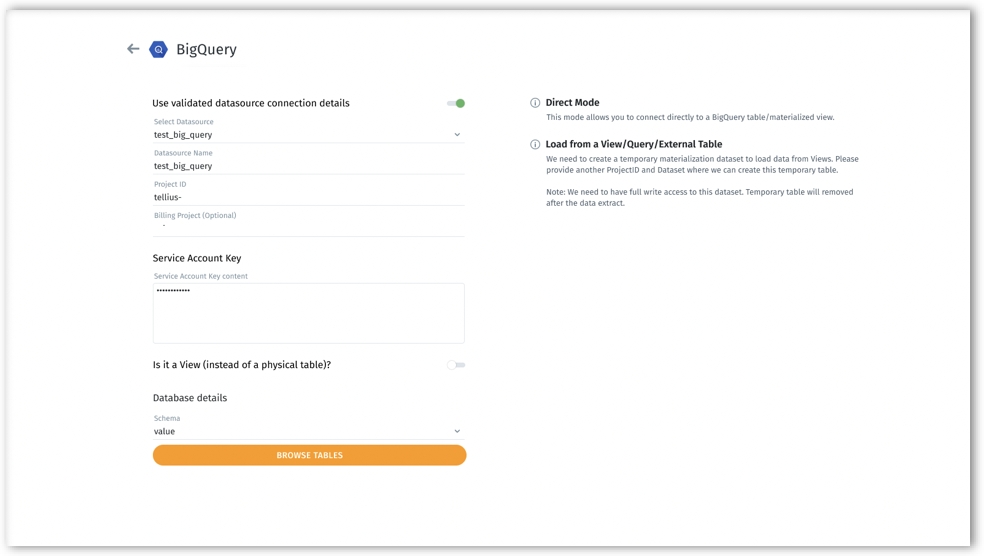Click the blue BigQuery hexagon logo
Screen dimensions: 984x556
158,50
